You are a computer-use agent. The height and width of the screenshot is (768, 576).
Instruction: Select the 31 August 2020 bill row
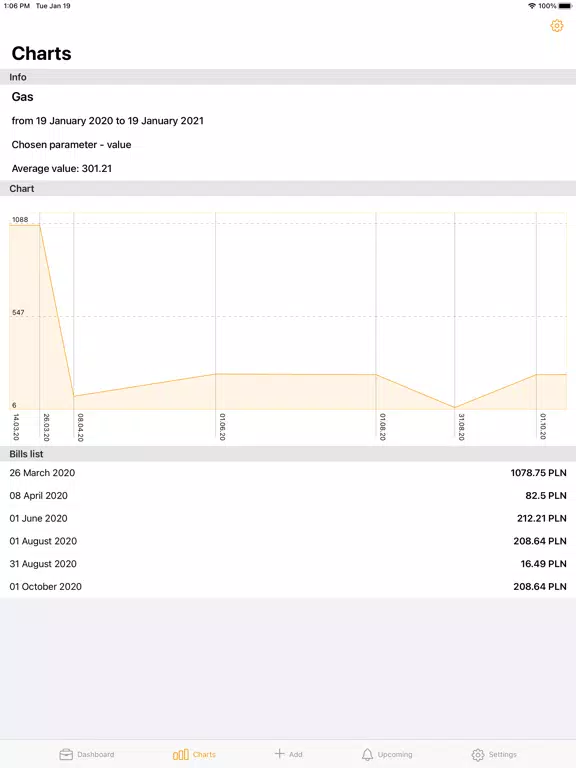(288, 564)
